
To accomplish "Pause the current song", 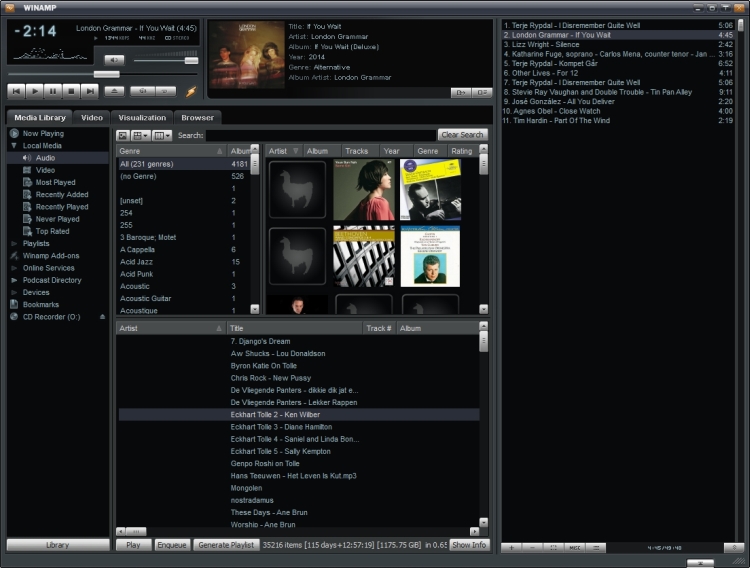I will pyautogui.click(x=53, y=91).
